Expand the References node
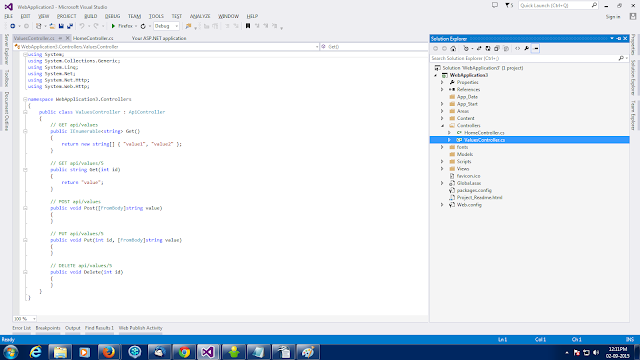The height and width of the screenshot is (360, 640). (442, 90)
